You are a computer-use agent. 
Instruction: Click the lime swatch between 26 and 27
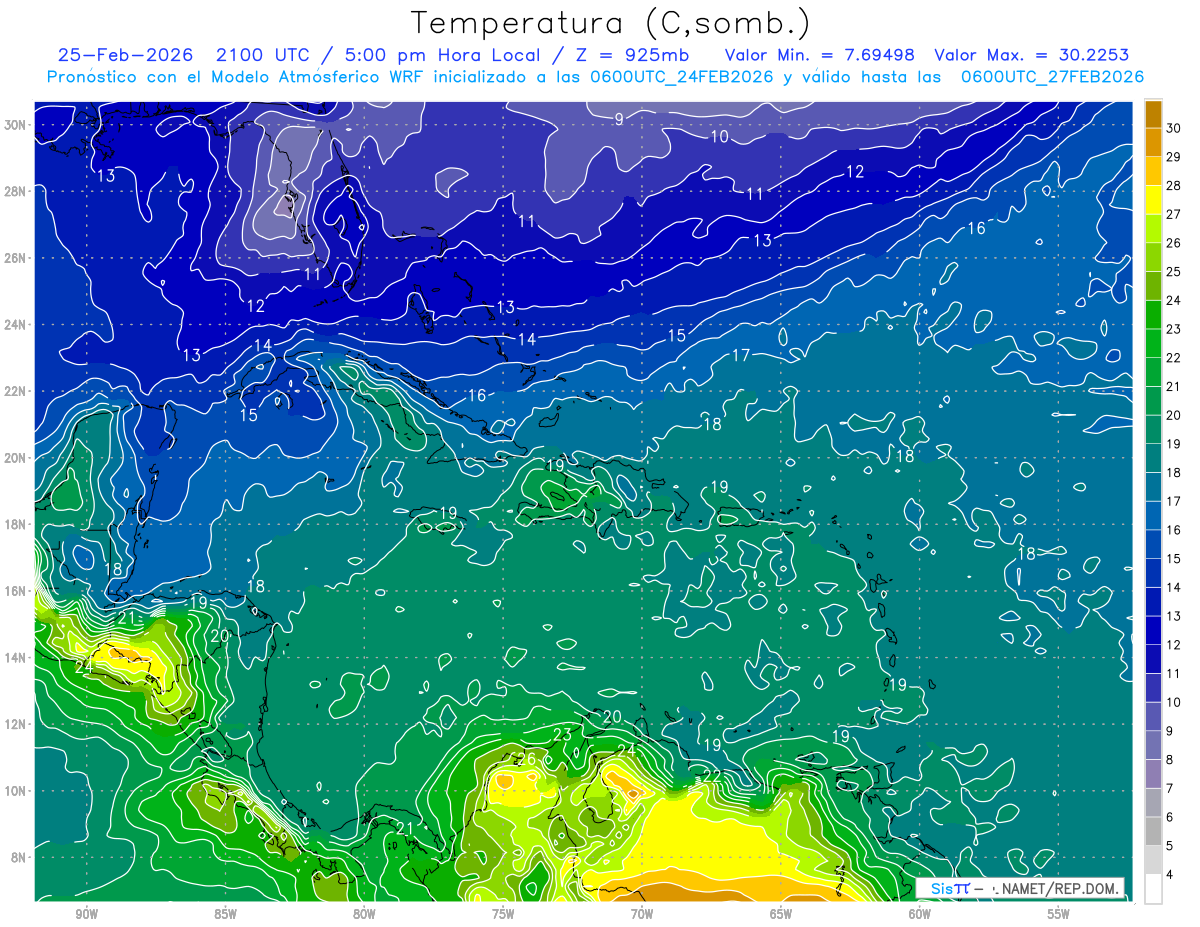pyautogui.click(x=1153, y=229)
